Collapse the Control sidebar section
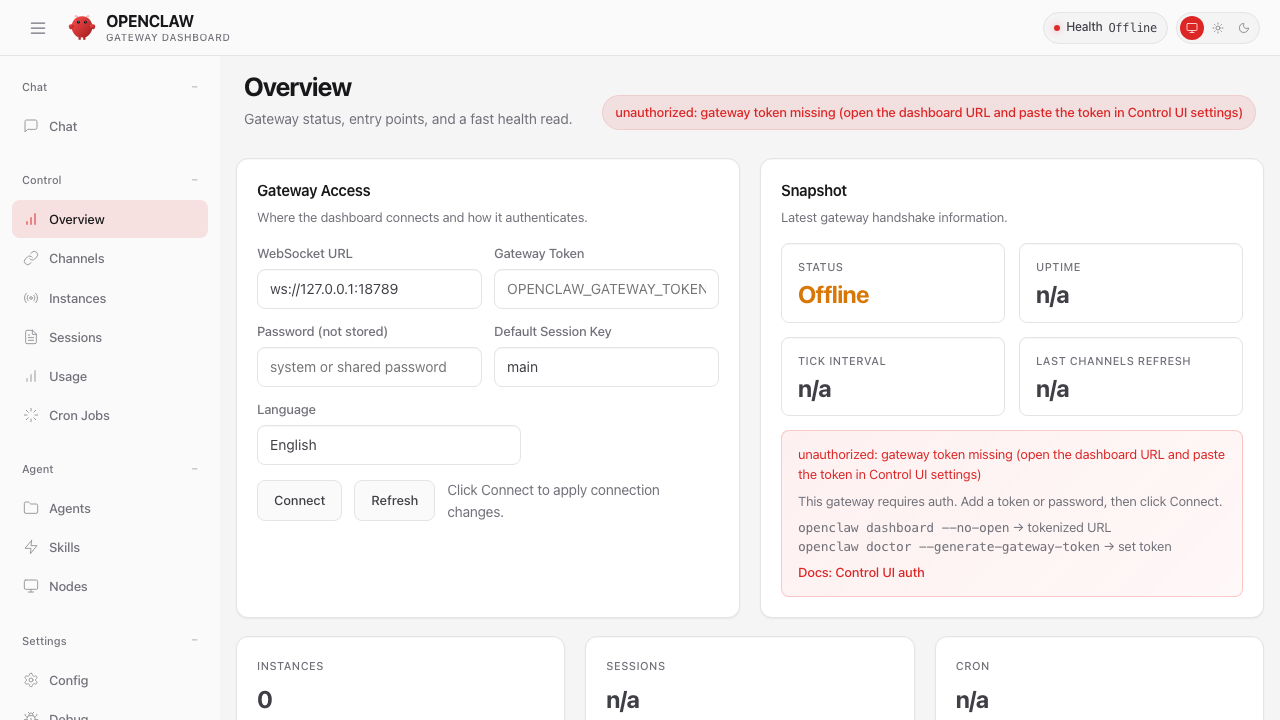Image resolution: width=1280 pixels, height=720 pixels. click(x=195, y=180)
